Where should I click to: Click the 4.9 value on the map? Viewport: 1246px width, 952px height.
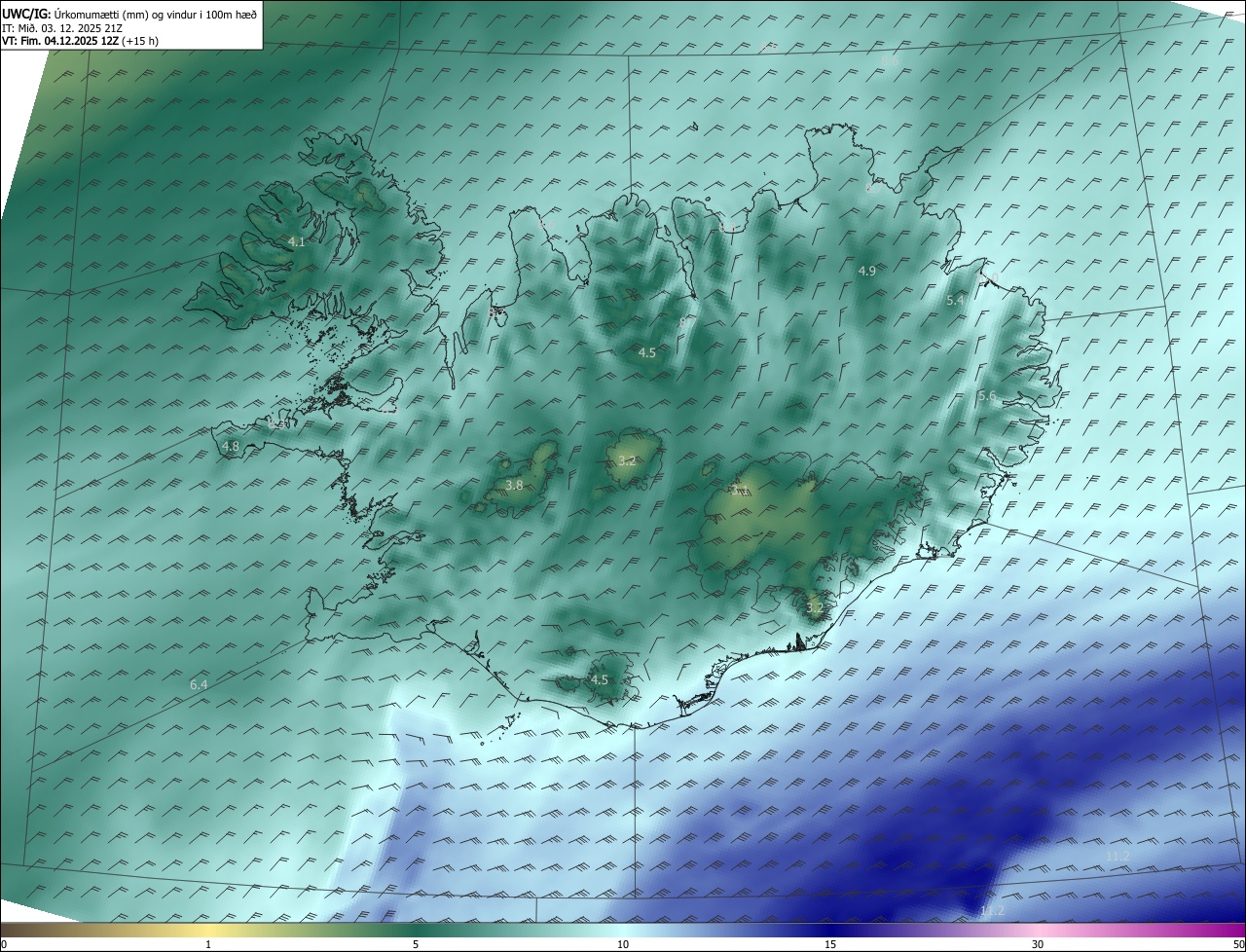[867, 271]
